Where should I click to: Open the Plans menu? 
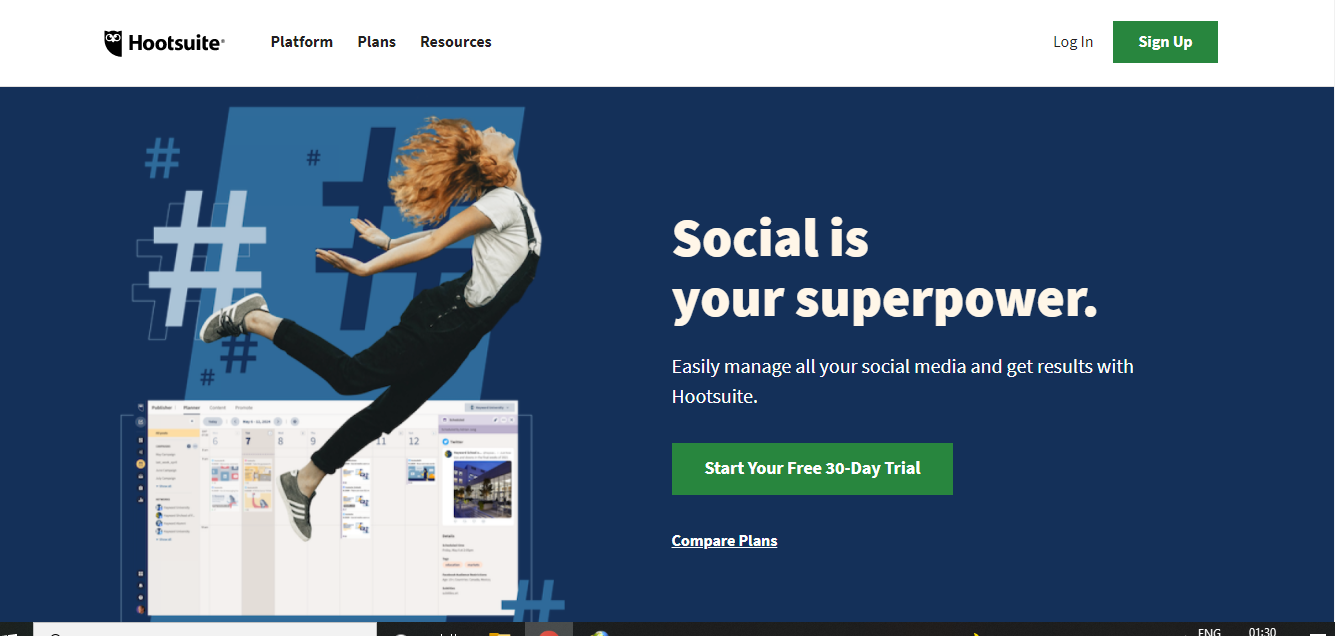pos(377,42)
